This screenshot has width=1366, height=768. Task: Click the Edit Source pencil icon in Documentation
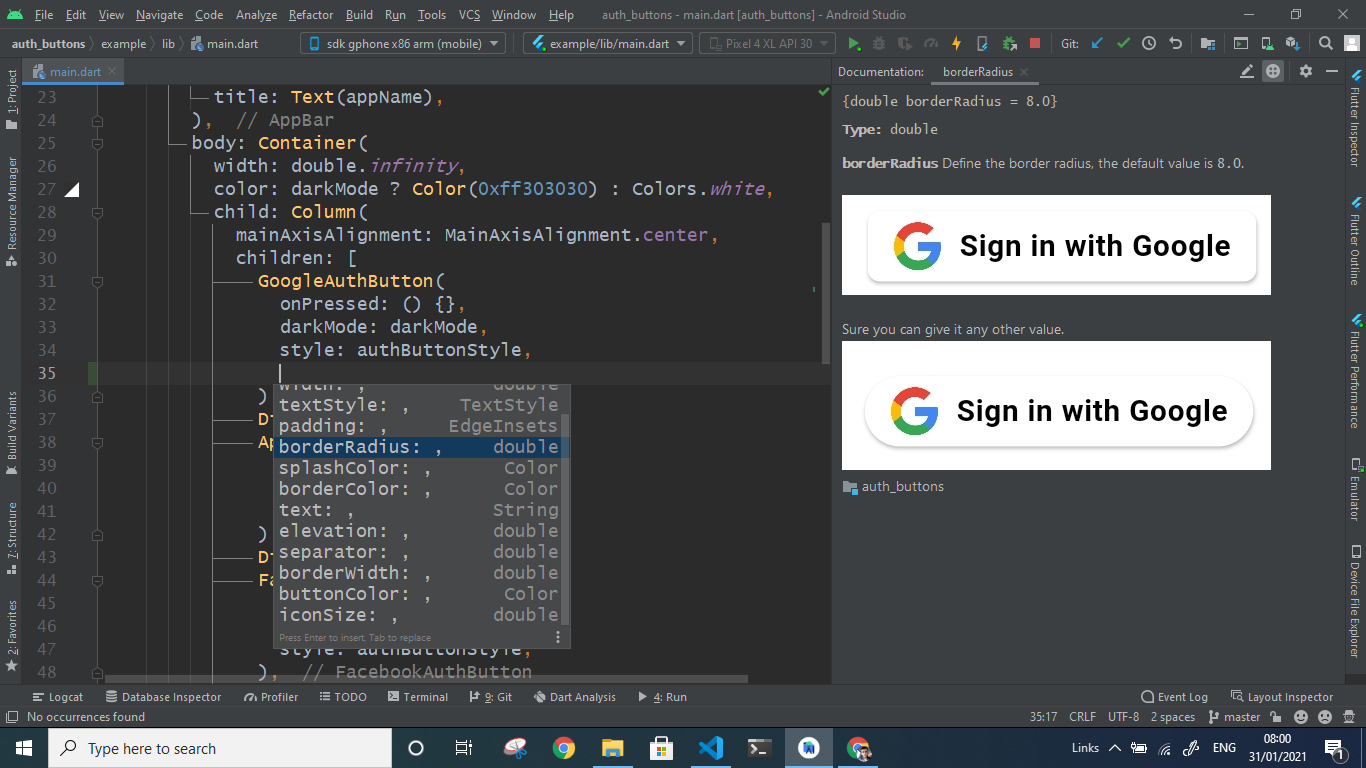click(1247, 71)
